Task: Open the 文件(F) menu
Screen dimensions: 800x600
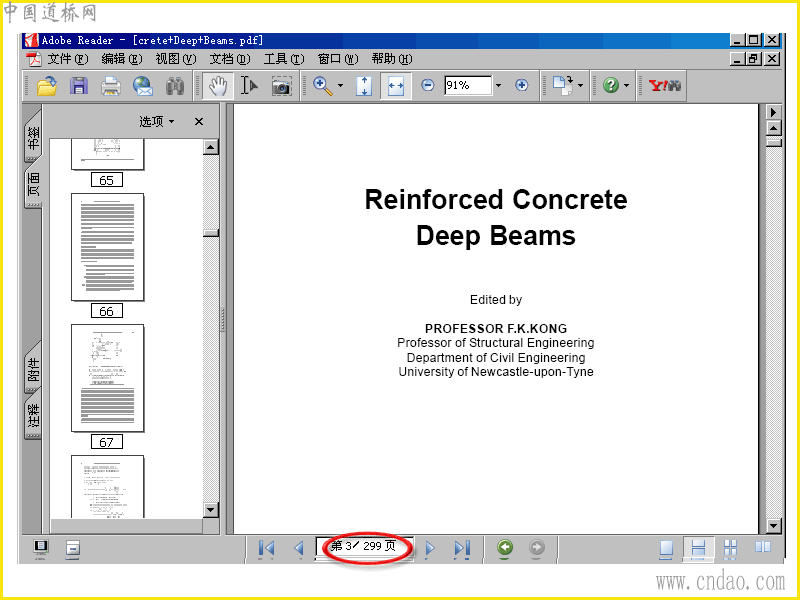Action: pos(67,59)
